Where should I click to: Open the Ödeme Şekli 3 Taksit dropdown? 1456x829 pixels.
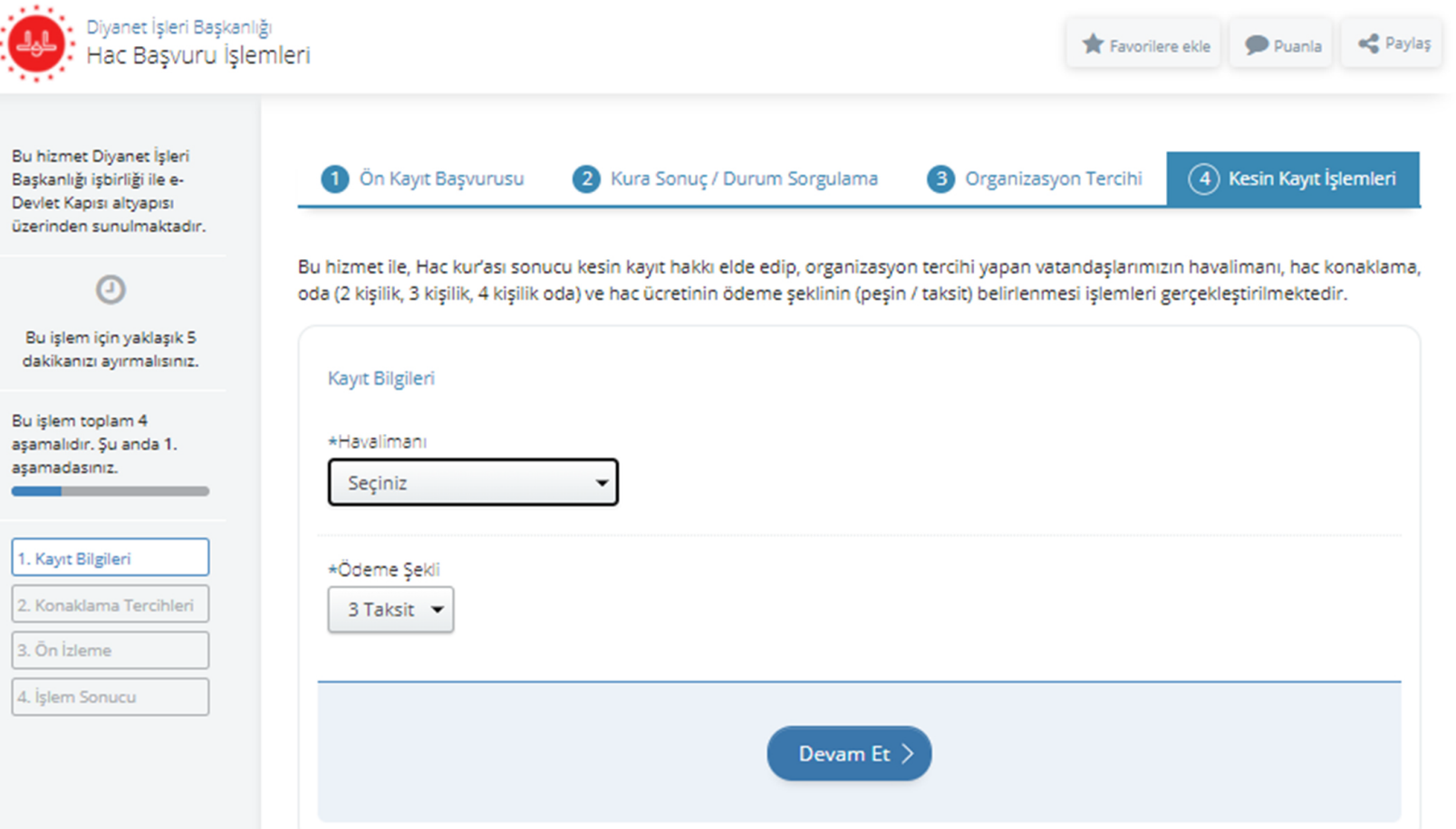point(391,610)
